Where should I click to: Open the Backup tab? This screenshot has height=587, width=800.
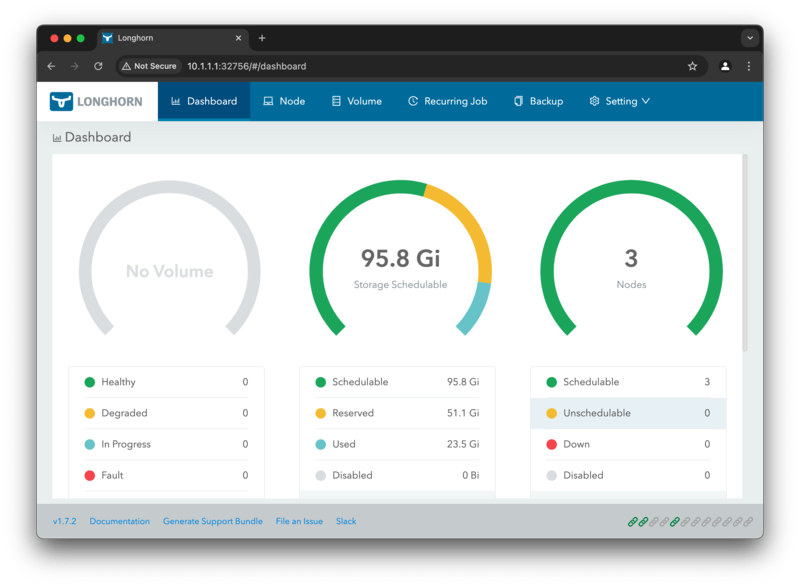(538, 101)
